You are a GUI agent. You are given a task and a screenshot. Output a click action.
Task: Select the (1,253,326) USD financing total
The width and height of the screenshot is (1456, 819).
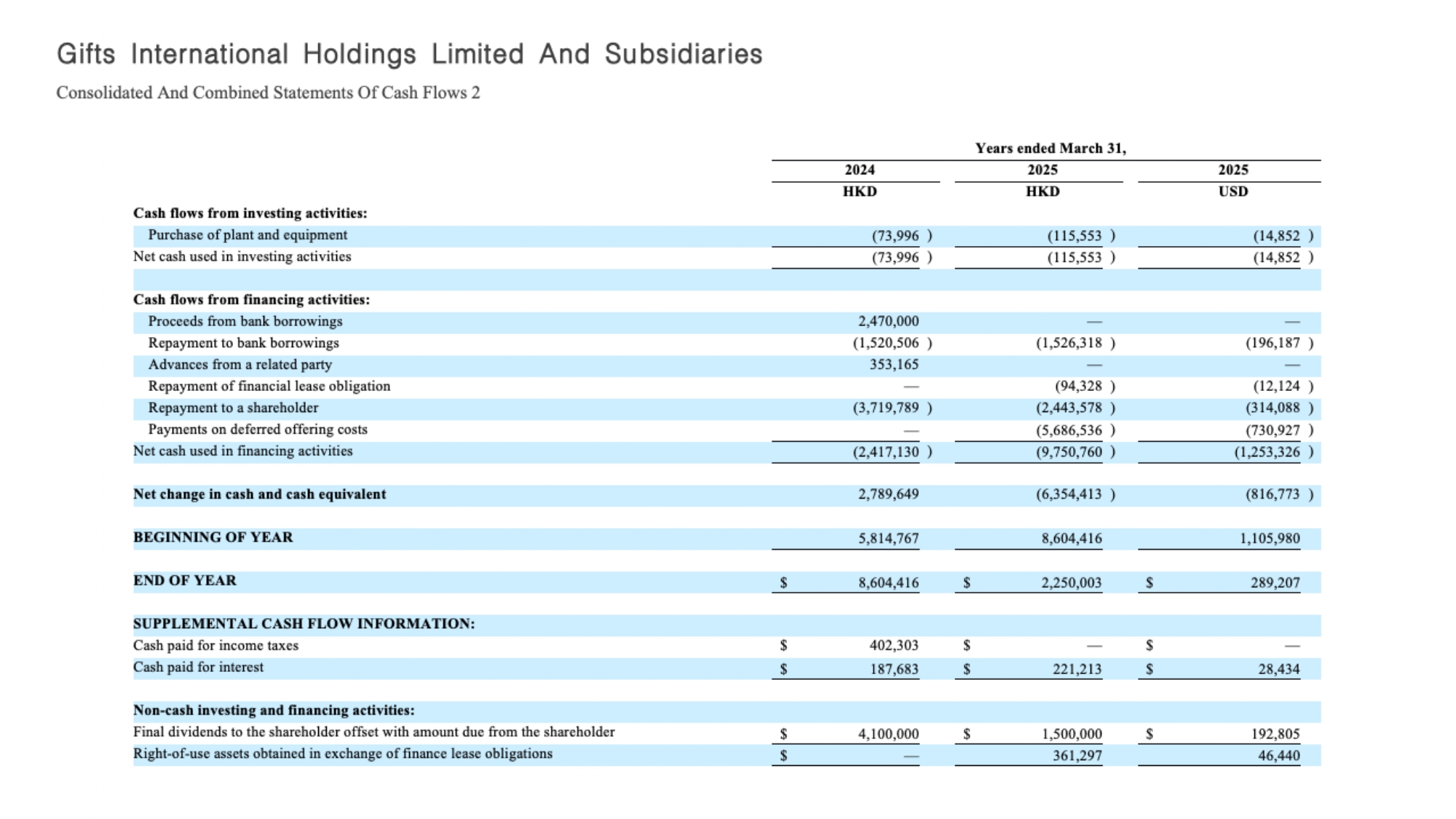(1274, 452)
